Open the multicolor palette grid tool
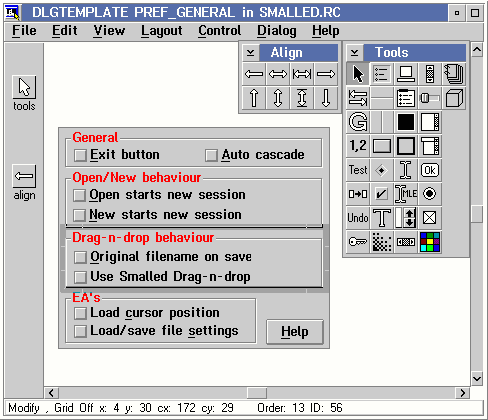This screenshot has width=488, height=420. coord(430,242)
